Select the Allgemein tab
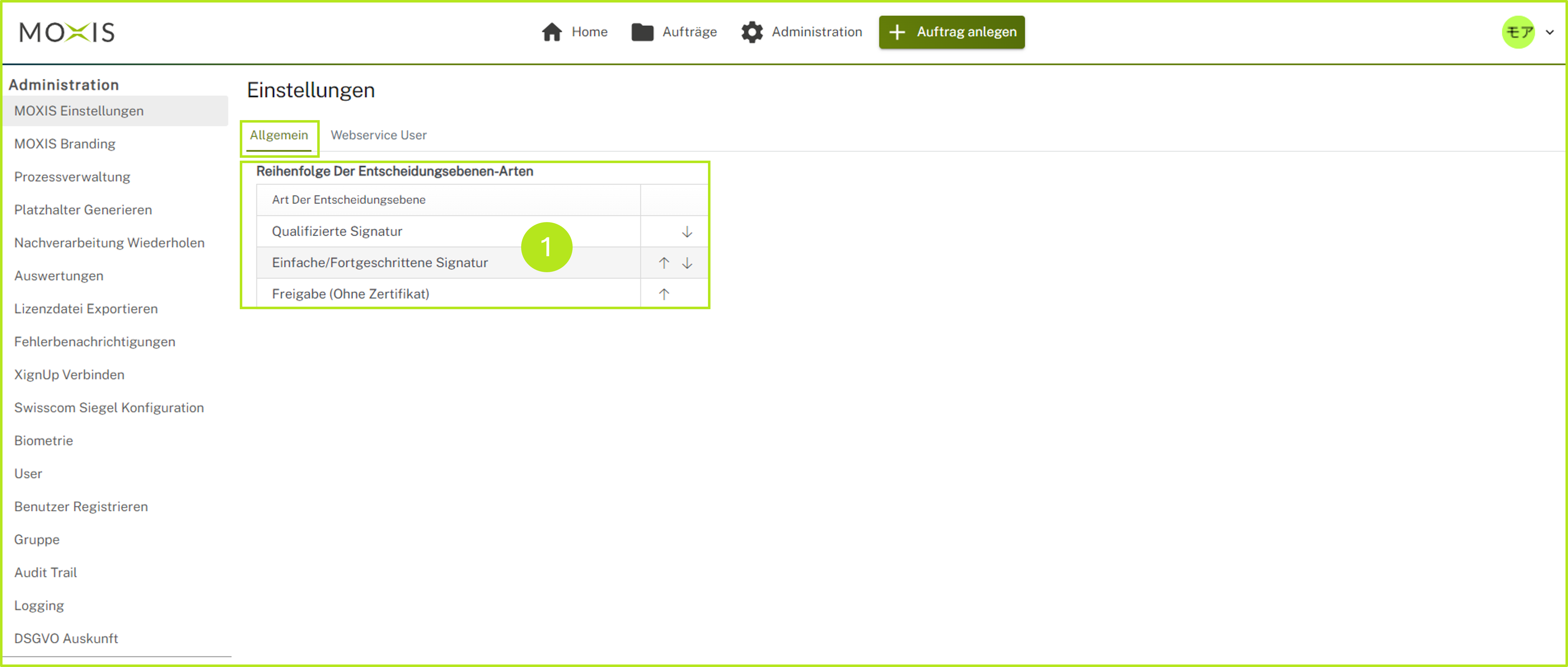Image resolution: width=1568 pixels, height=667 pixels. (279, 135)
